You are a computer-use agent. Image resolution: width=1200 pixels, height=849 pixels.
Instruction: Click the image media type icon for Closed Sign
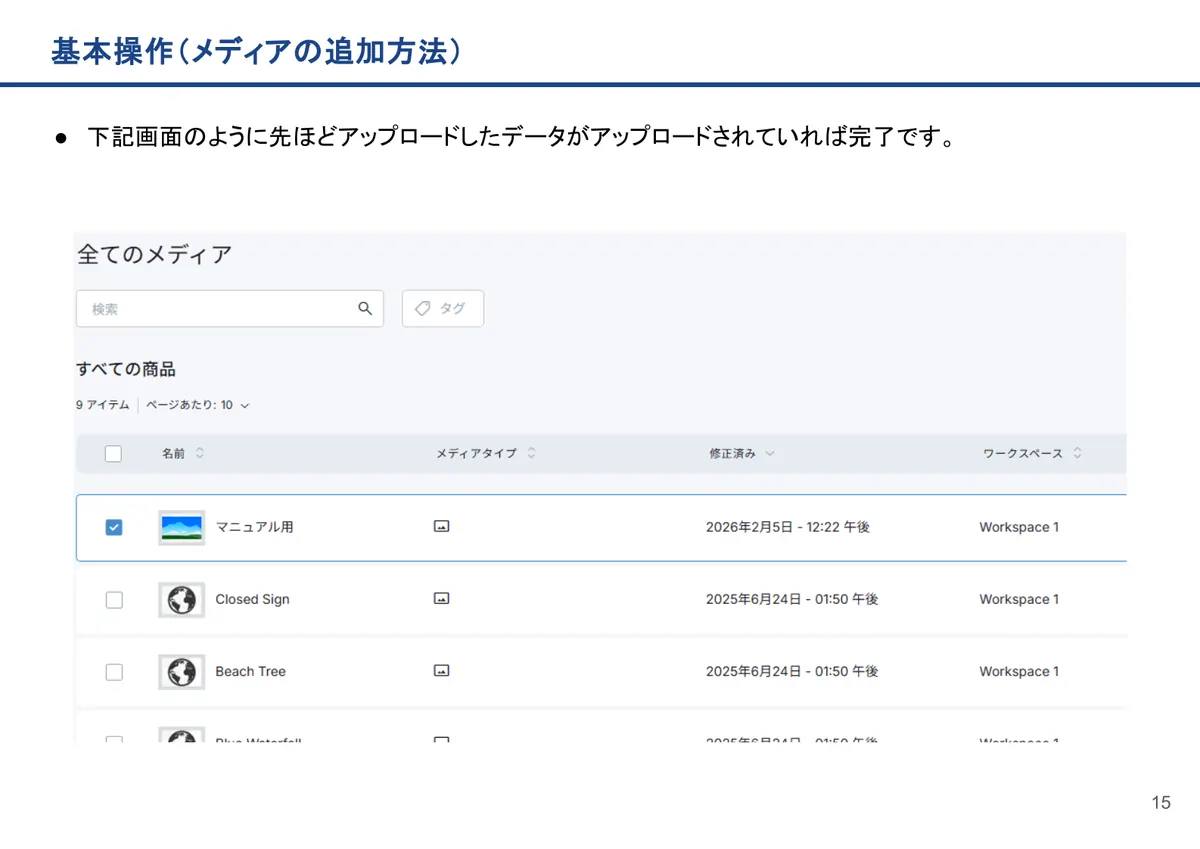(x=441, y=598)
